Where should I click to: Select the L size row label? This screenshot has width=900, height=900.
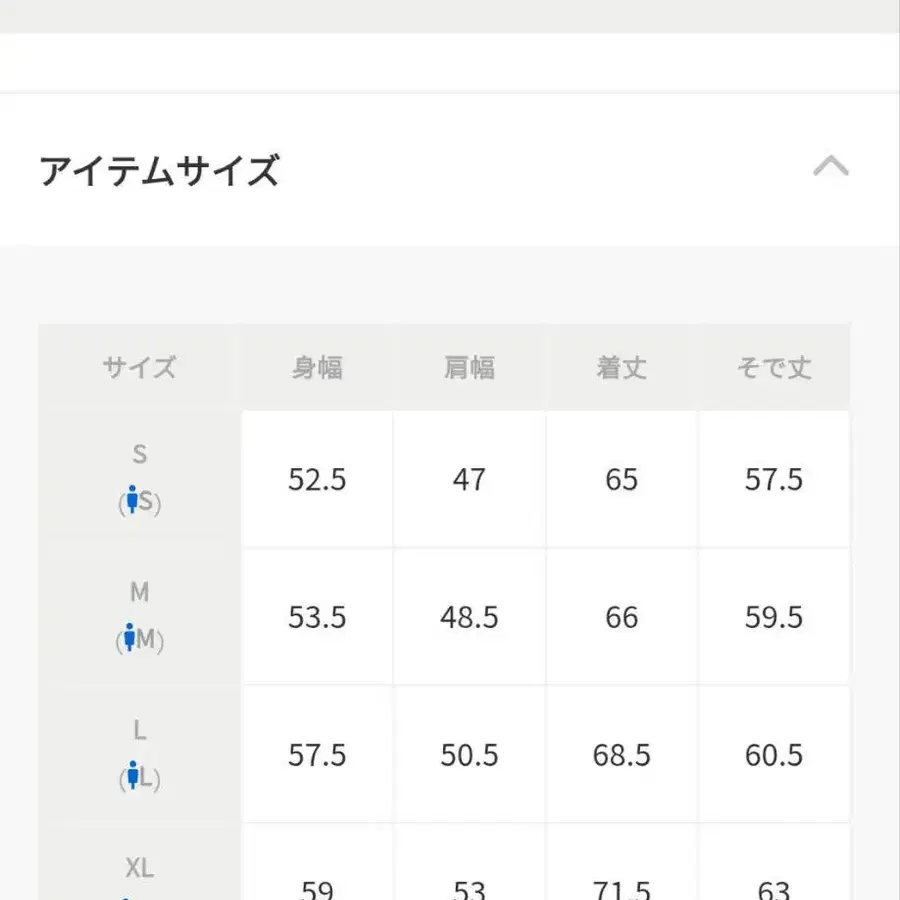click(x=139, y=731)
